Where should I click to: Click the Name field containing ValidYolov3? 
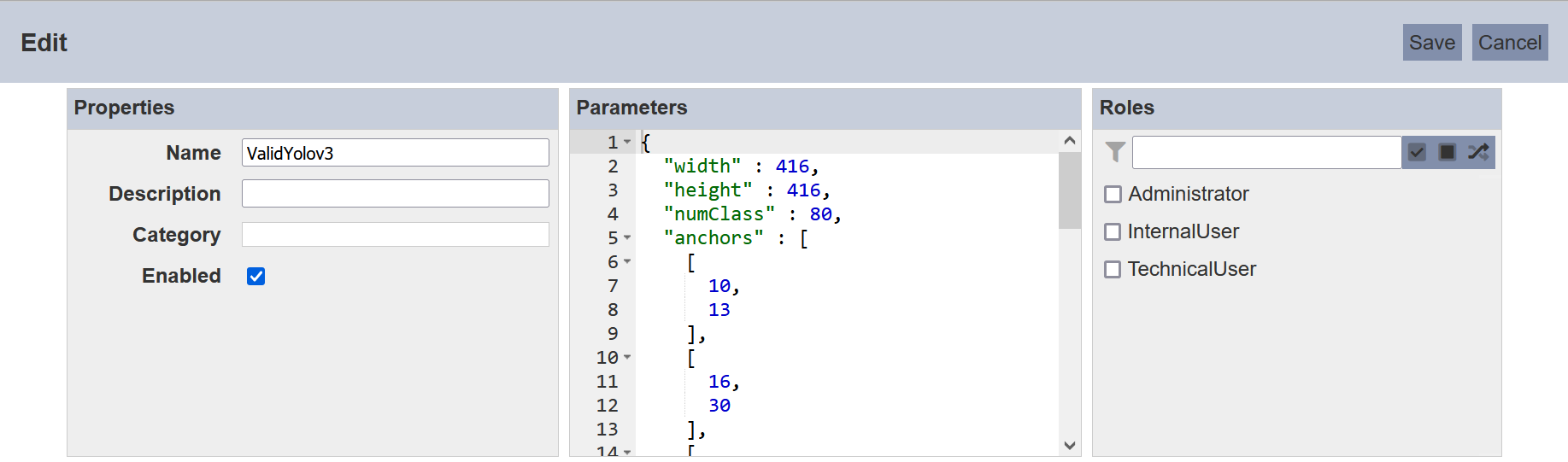[396, 153]
